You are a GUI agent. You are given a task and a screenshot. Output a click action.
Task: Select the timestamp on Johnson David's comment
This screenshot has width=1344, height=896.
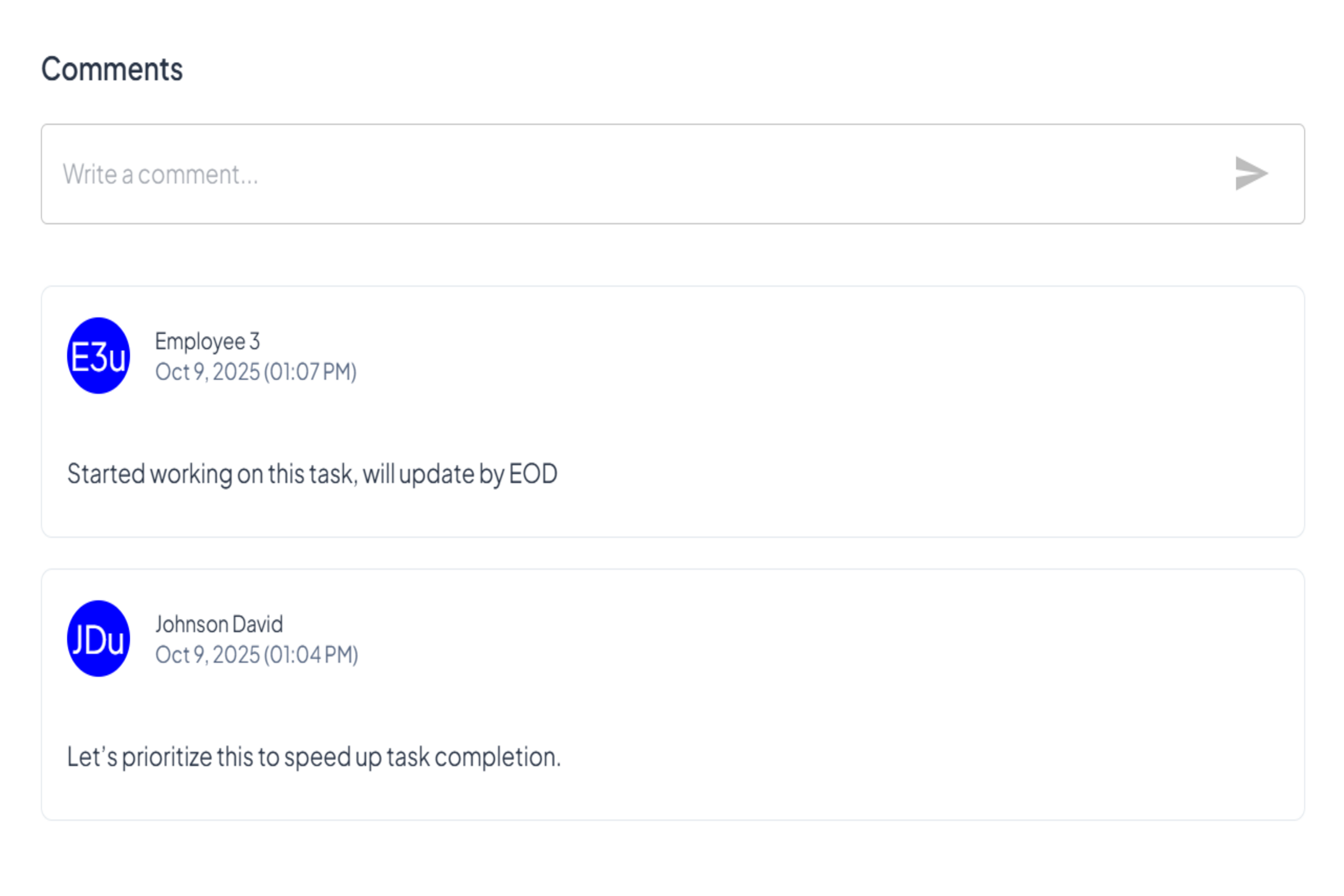point(258,654)
